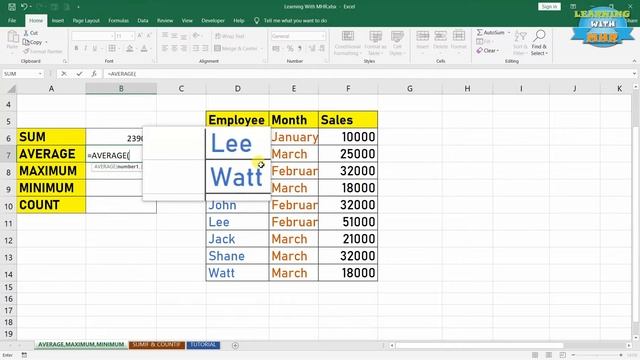Click the Comma Style icon

pyautogui.click(x=300, y=49)
